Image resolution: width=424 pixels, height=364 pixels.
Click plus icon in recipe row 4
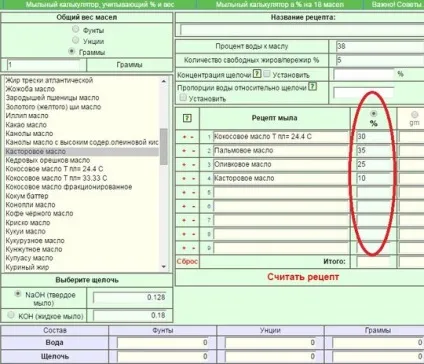[x=184, y=179]
